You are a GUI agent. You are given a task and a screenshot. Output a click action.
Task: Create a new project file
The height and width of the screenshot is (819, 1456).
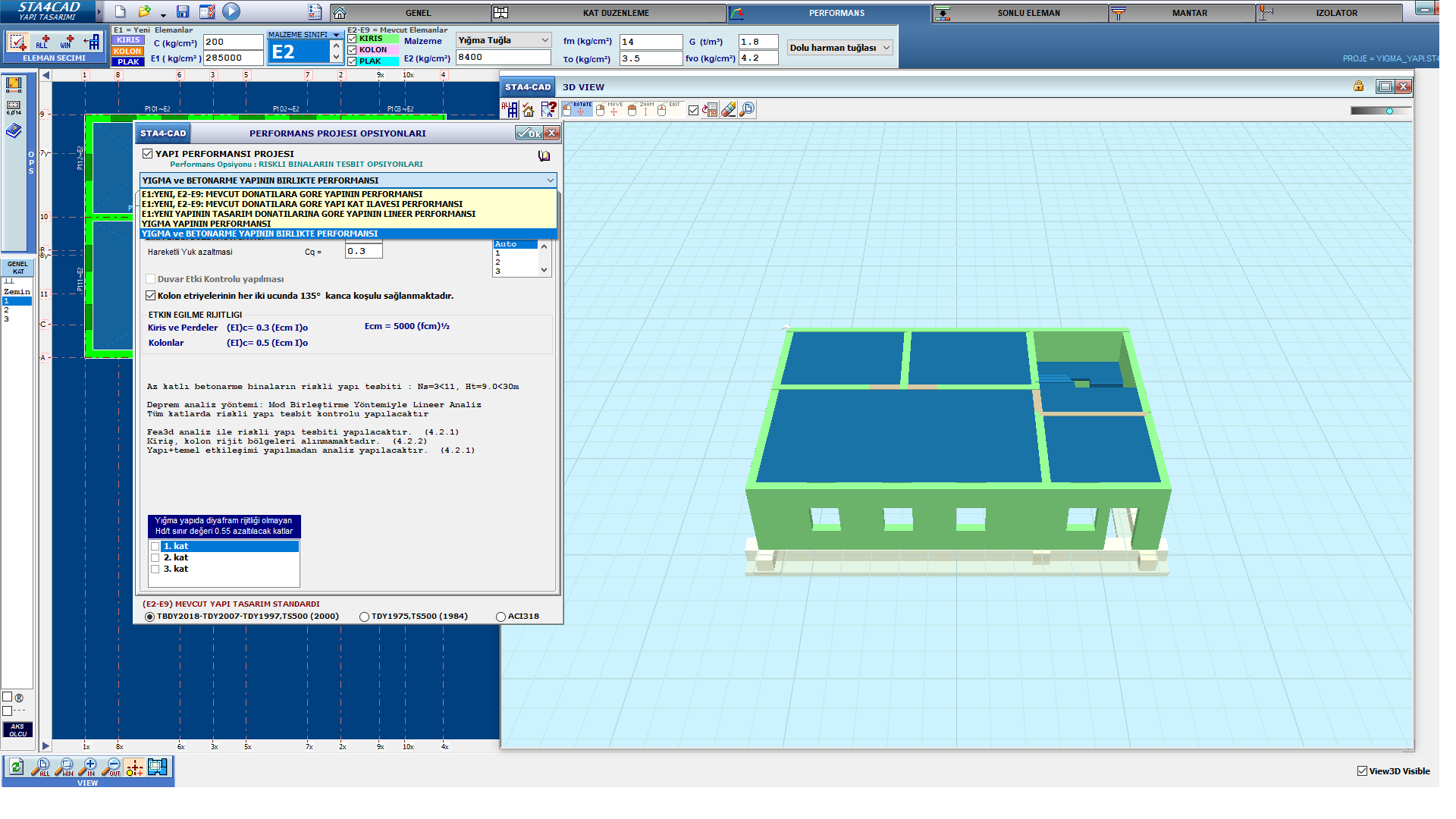point(120,12)
